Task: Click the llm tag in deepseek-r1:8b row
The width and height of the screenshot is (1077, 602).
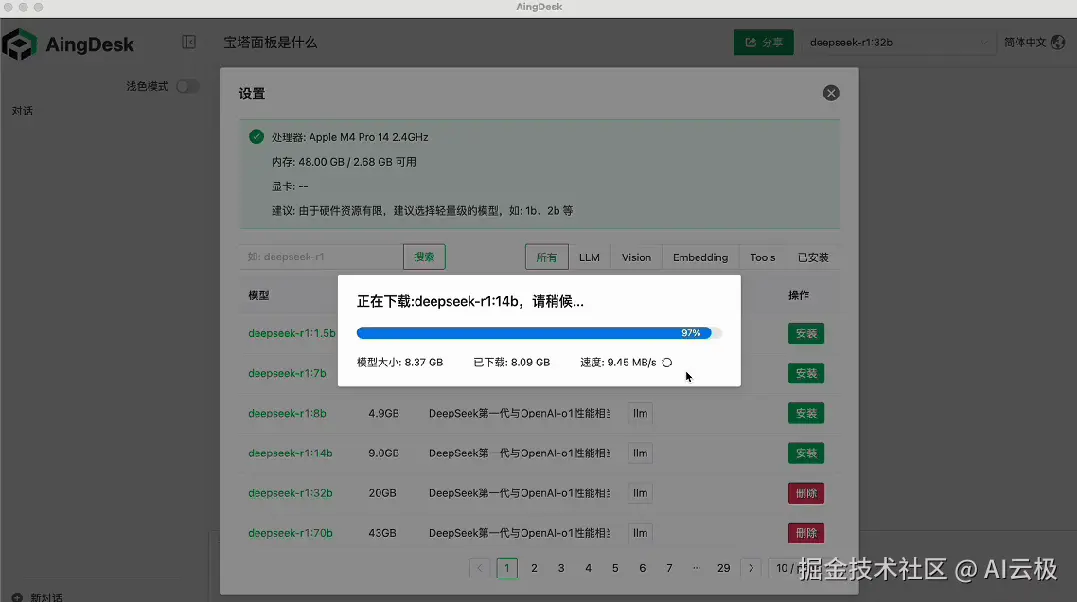Action: tap(640, 413)
